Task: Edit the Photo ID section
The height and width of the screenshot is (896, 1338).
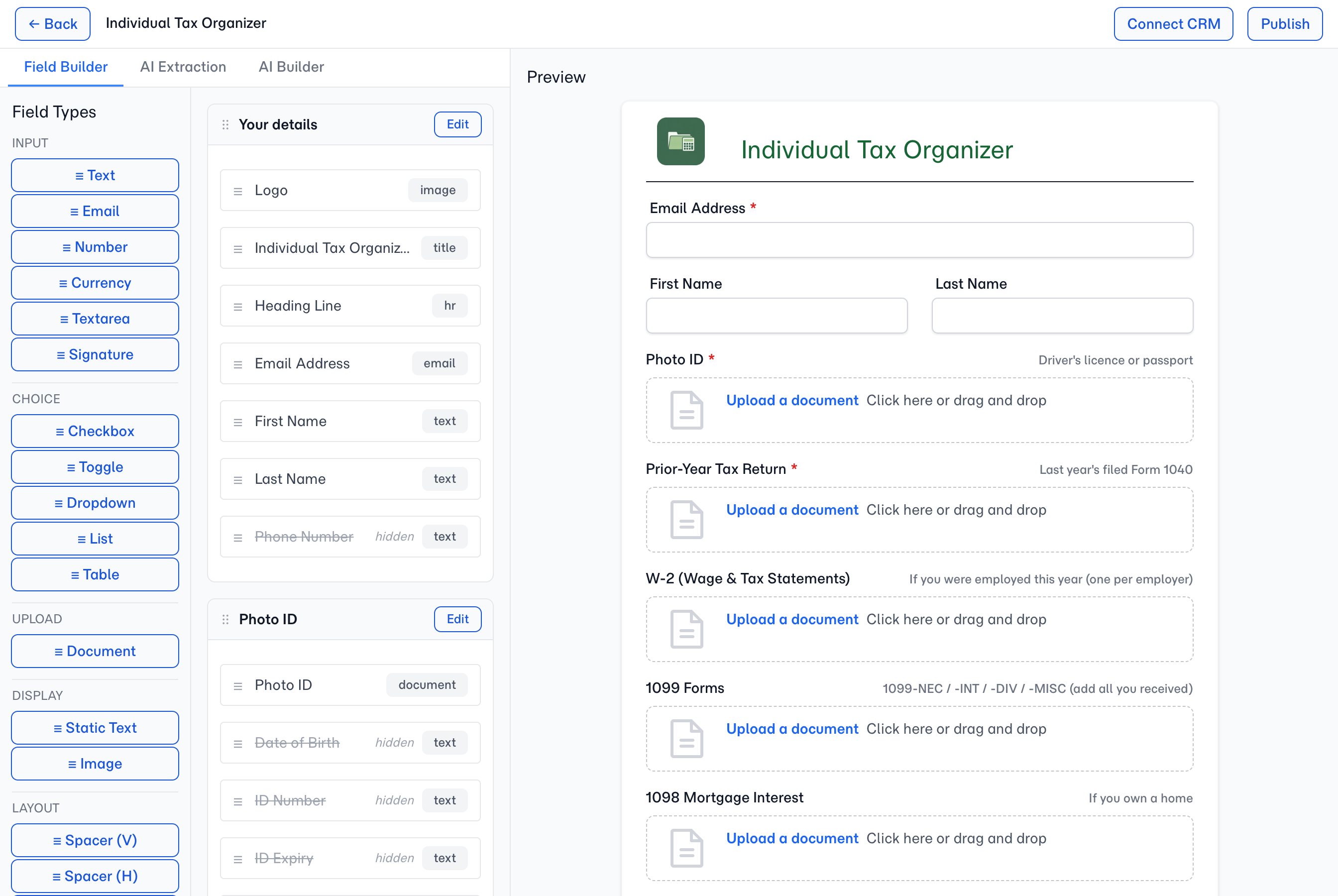Action: (x=457, y=619)
